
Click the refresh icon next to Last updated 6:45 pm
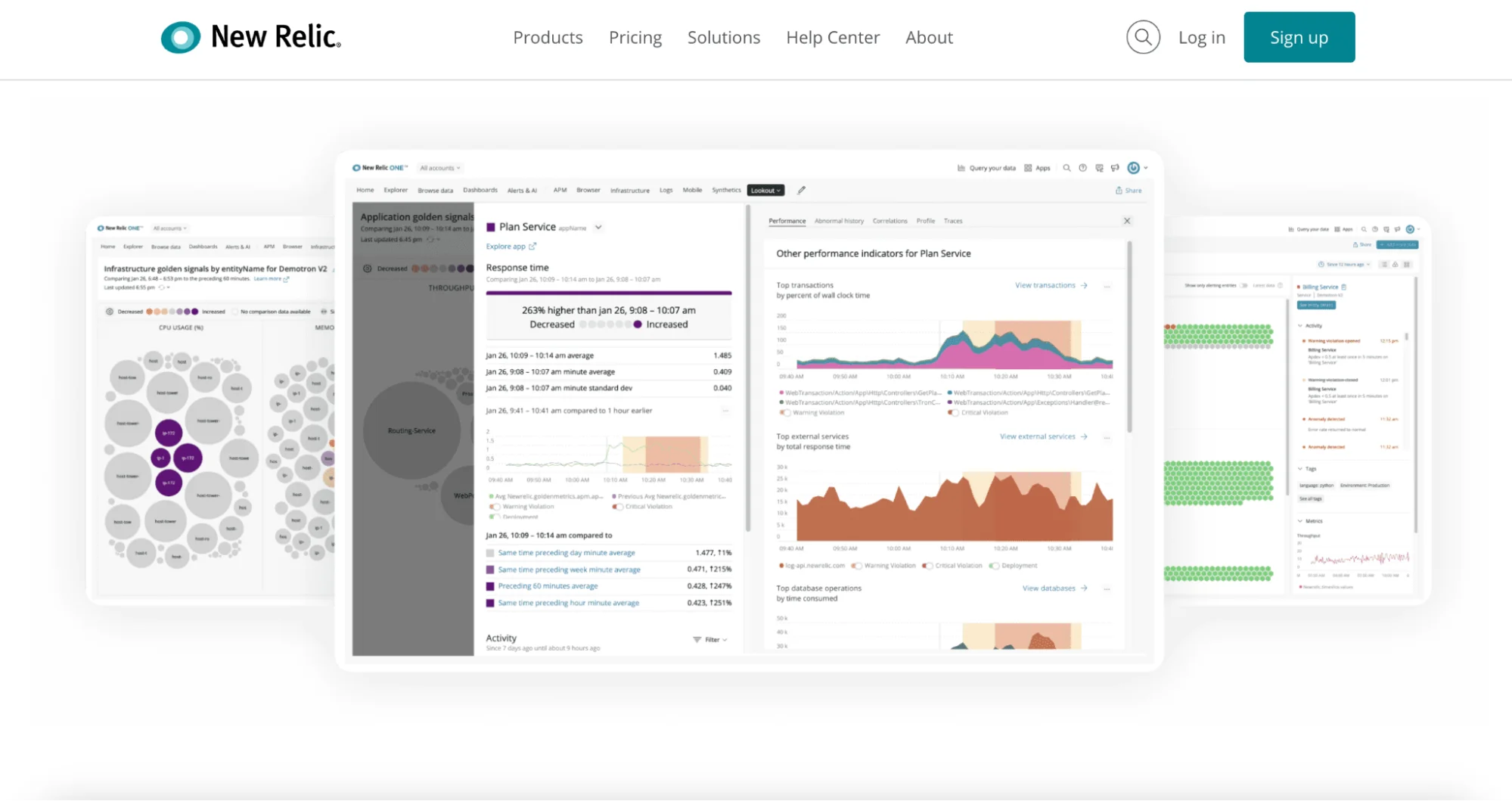pos(430,240)
